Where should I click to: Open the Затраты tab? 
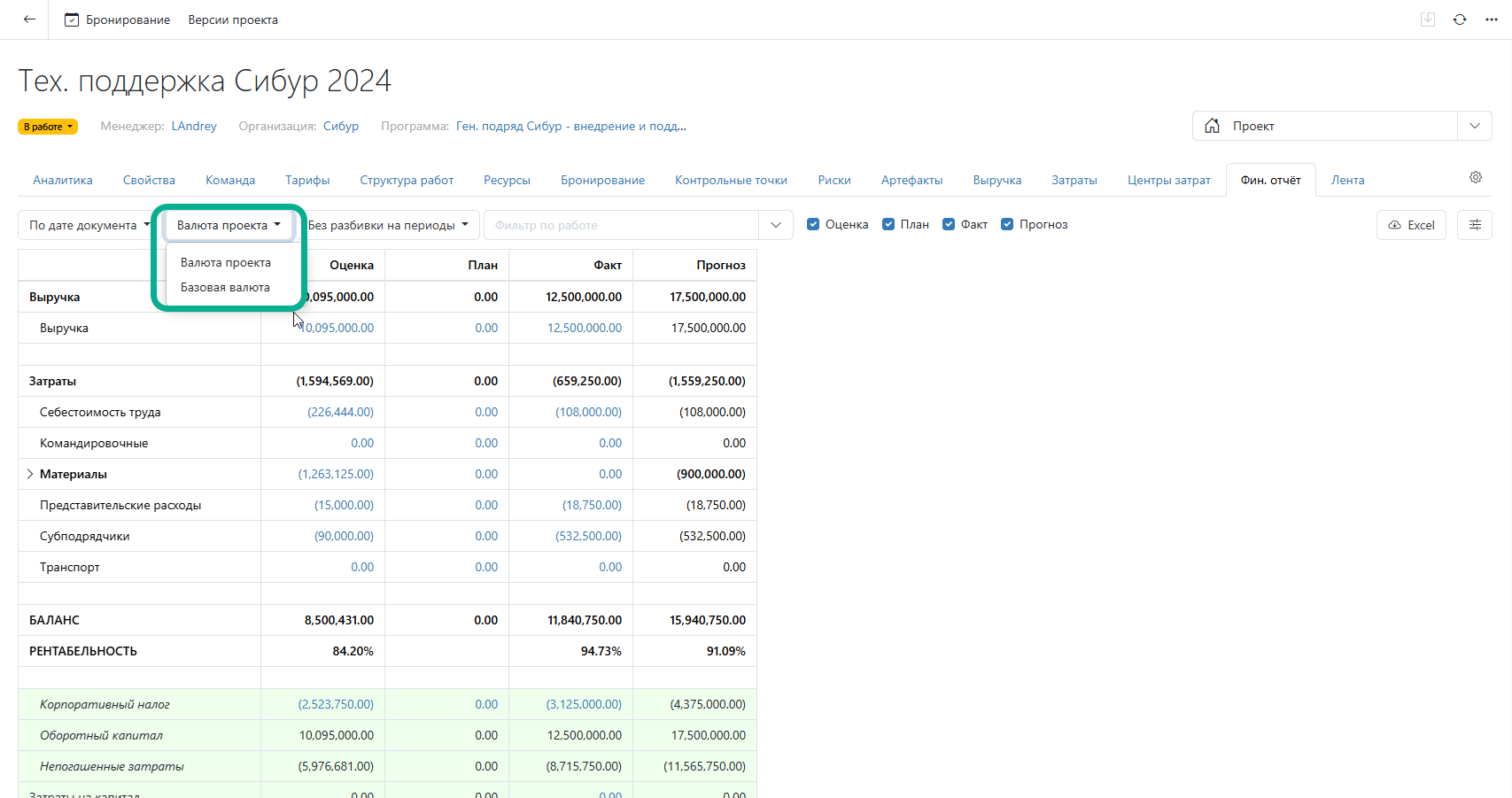point(1074,180)
